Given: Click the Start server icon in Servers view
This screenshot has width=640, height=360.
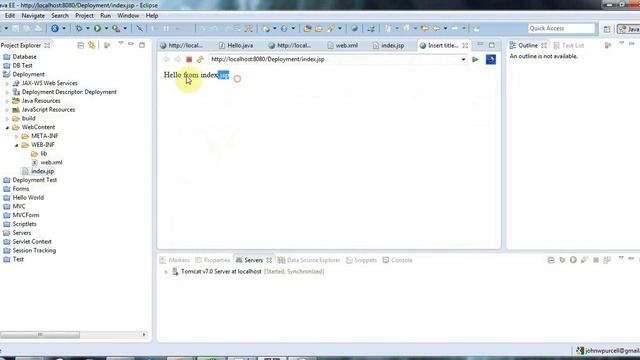Looking at the screenshot, I should pos(573,260).
